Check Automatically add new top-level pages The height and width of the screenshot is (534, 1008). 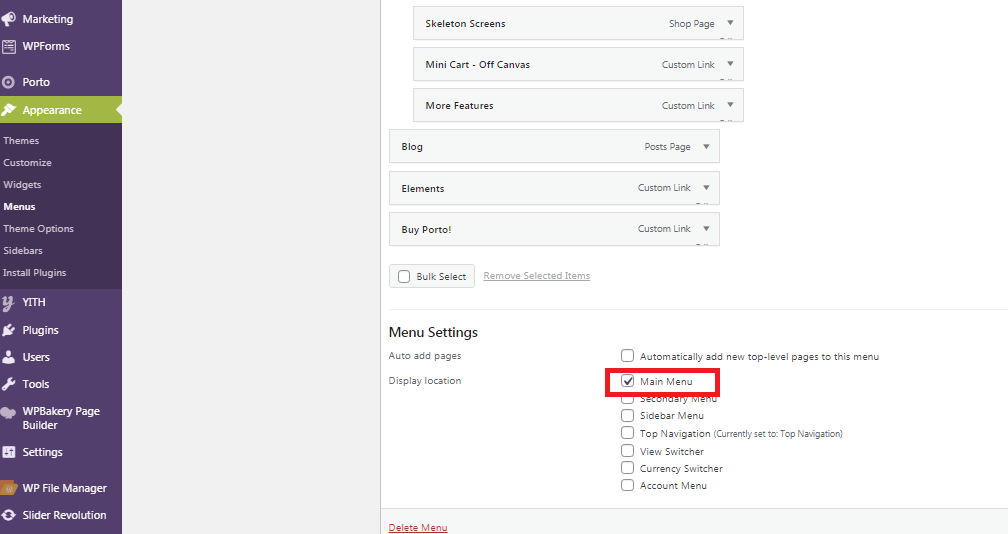pyautogui.click(x=627, y=355)
